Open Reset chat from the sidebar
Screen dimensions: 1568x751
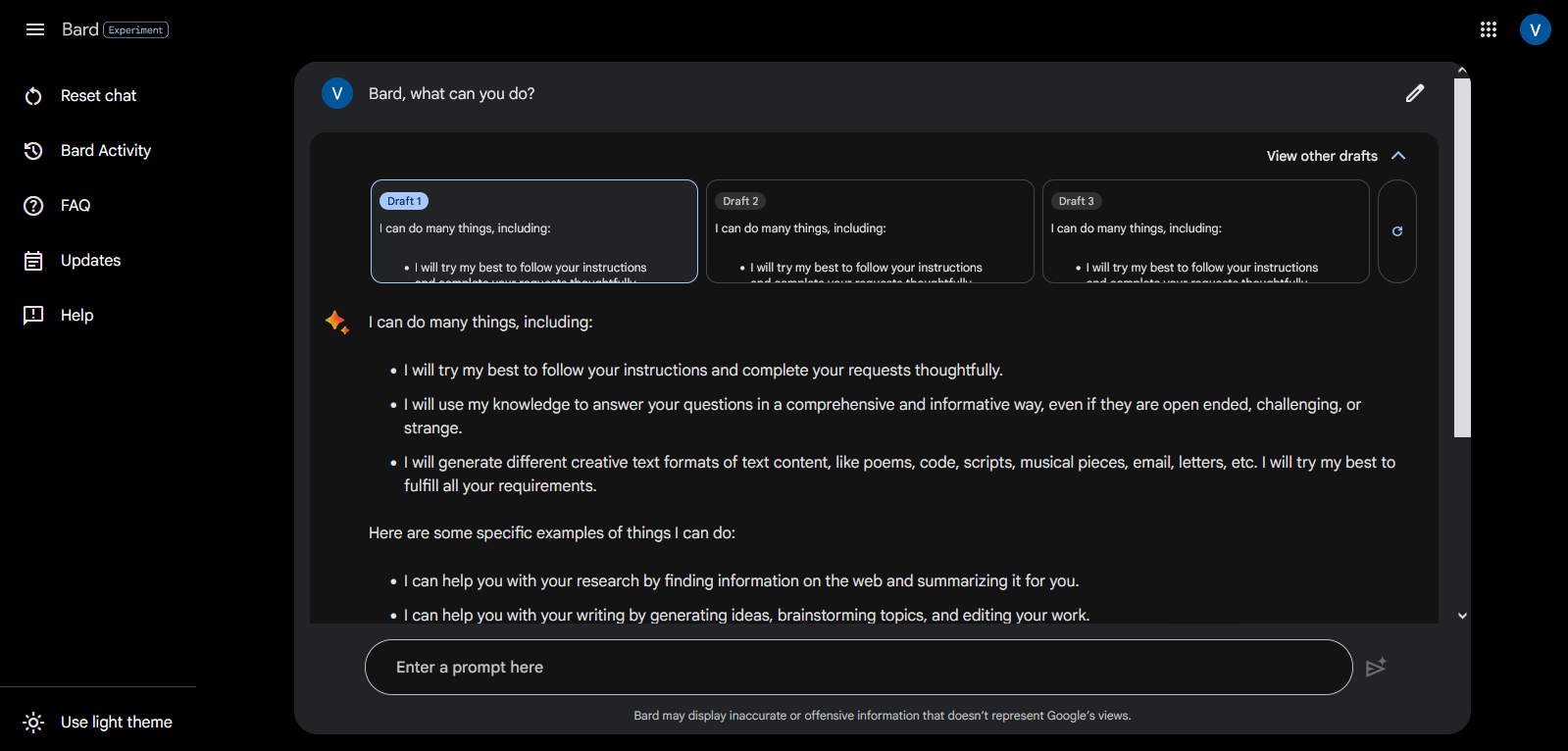click(x=98, y=96)
